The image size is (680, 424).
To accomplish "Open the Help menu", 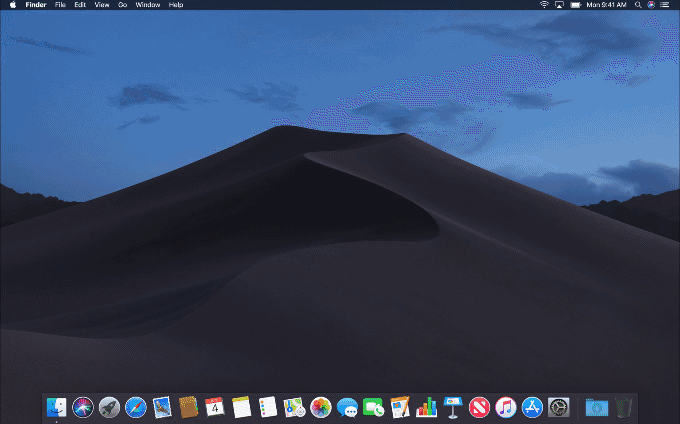I will 176,5.
